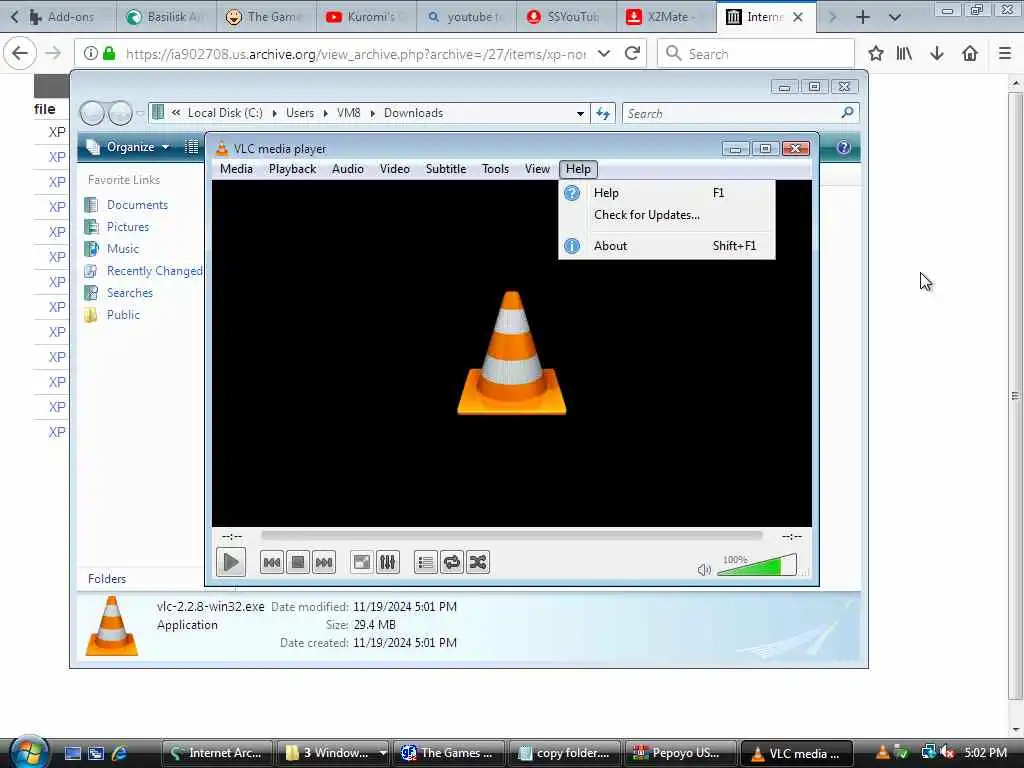Choose Help F1 entry in menu
Viewport: 1024px width, 768px height.
[x=667, y=193]
